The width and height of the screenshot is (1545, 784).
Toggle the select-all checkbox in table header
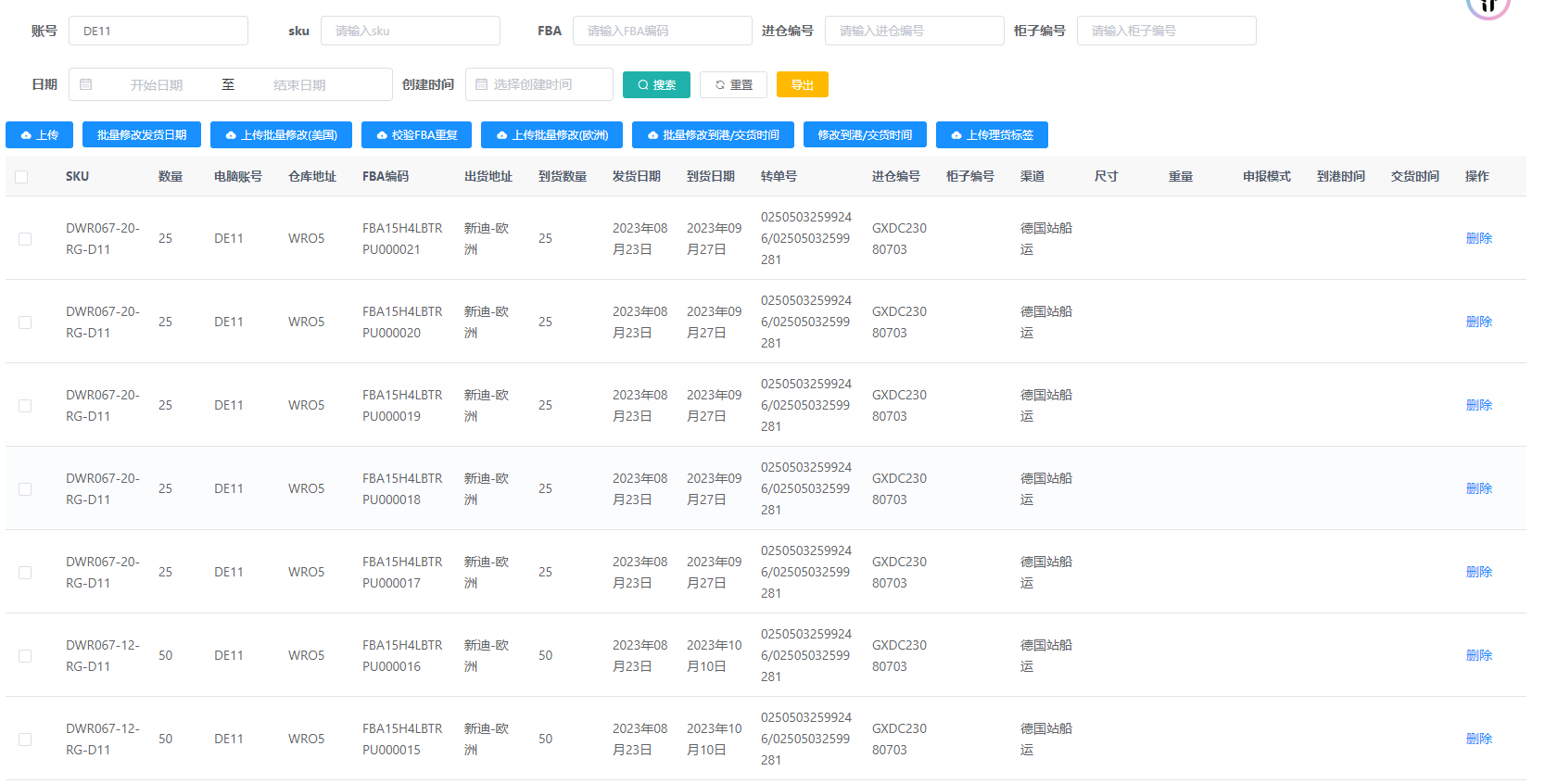pyautogui.click(x=21, y=177)
